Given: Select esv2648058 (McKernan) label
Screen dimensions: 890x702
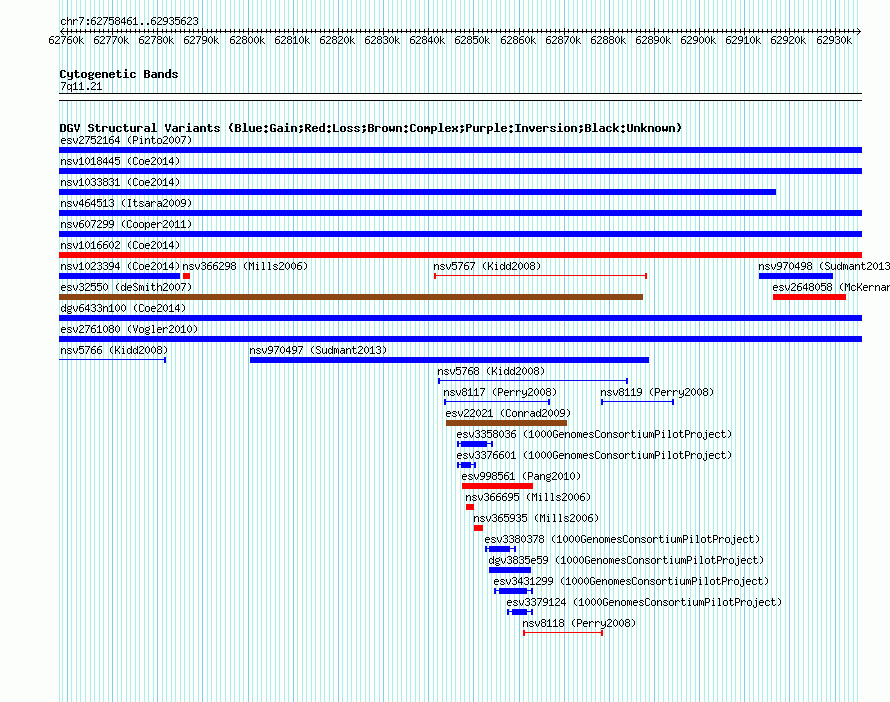Looking at the screenshot, I should tap(831, 287).
